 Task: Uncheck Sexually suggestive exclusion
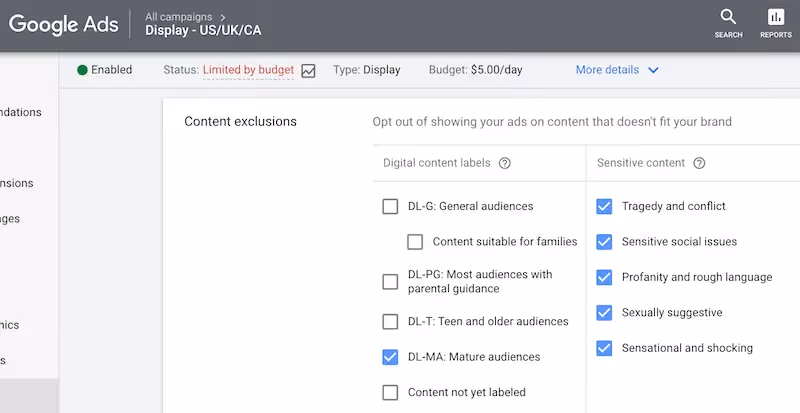point(604,312)
